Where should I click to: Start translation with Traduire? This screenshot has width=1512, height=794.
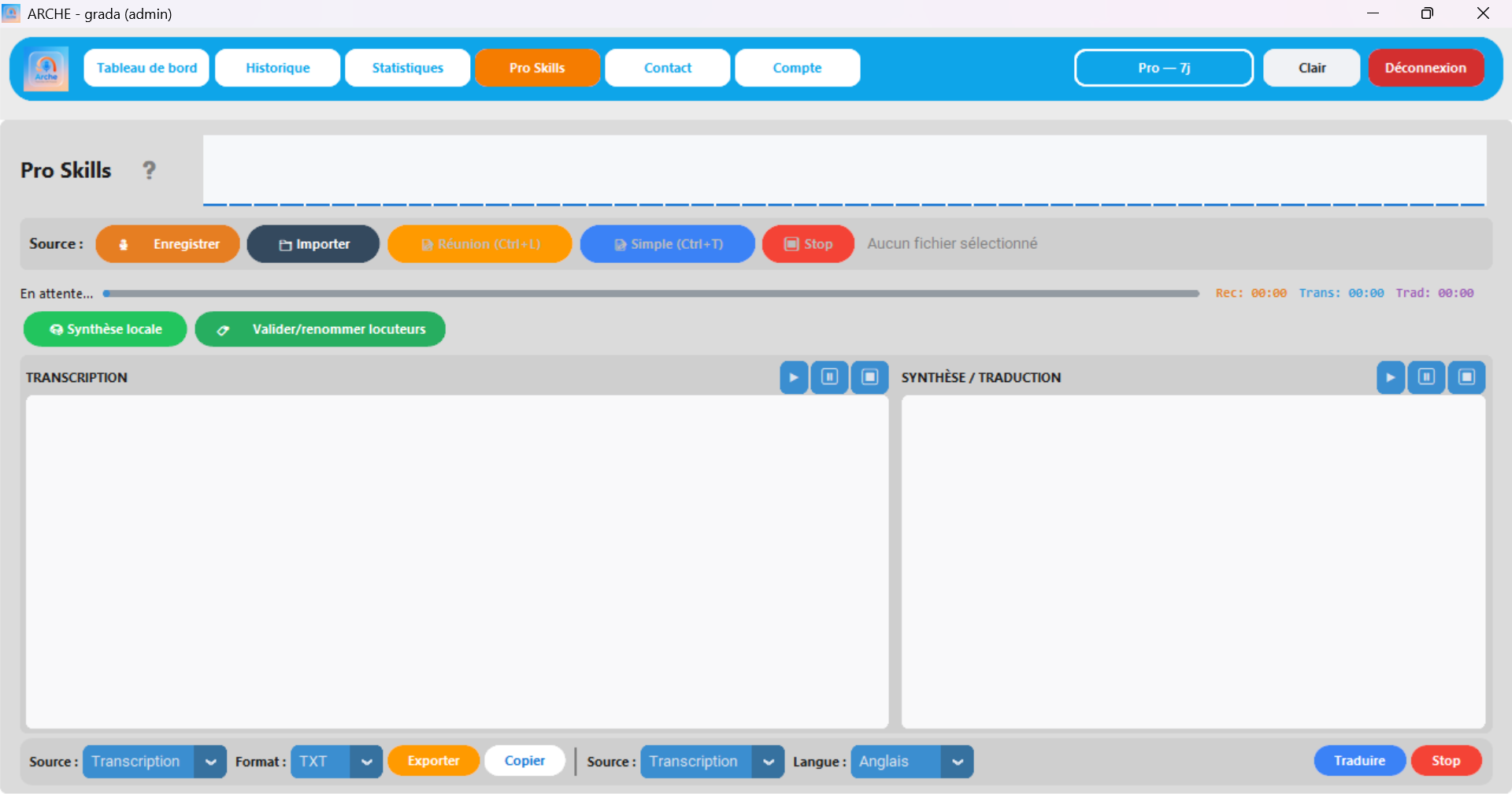coord(1360,761)
